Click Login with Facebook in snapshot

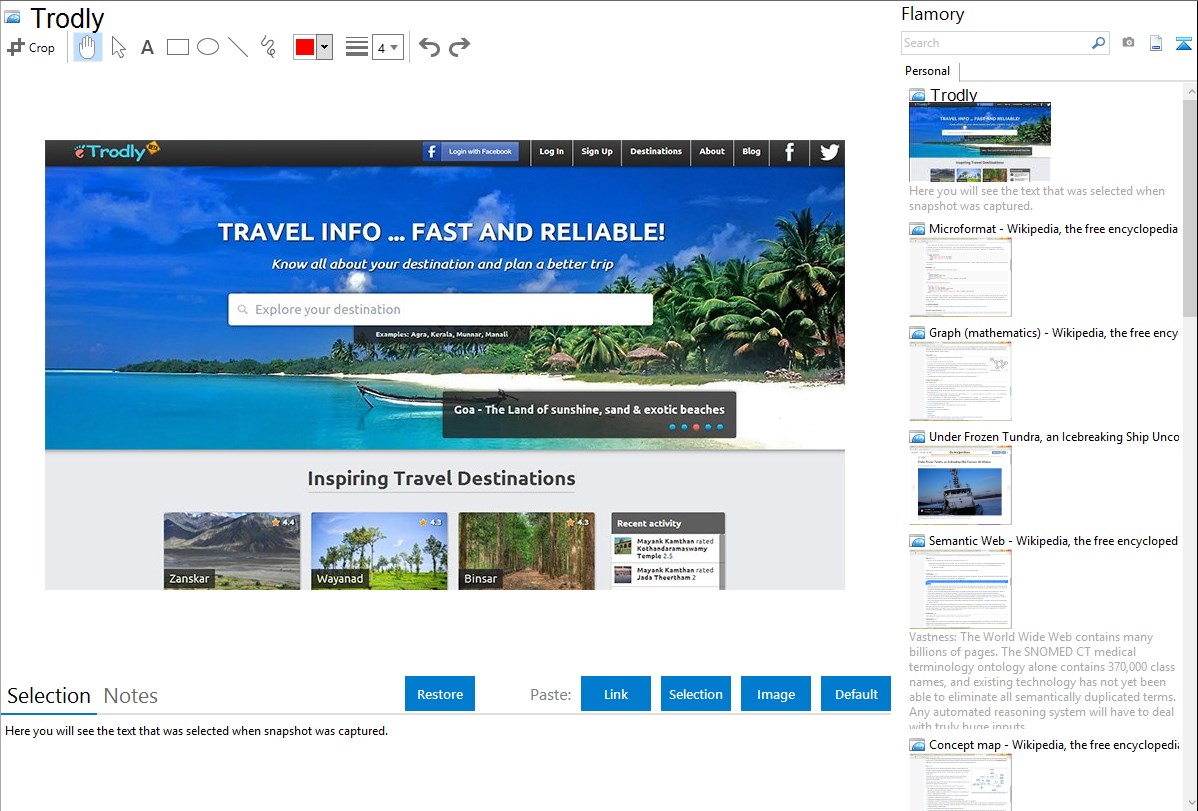coord(471,151)
